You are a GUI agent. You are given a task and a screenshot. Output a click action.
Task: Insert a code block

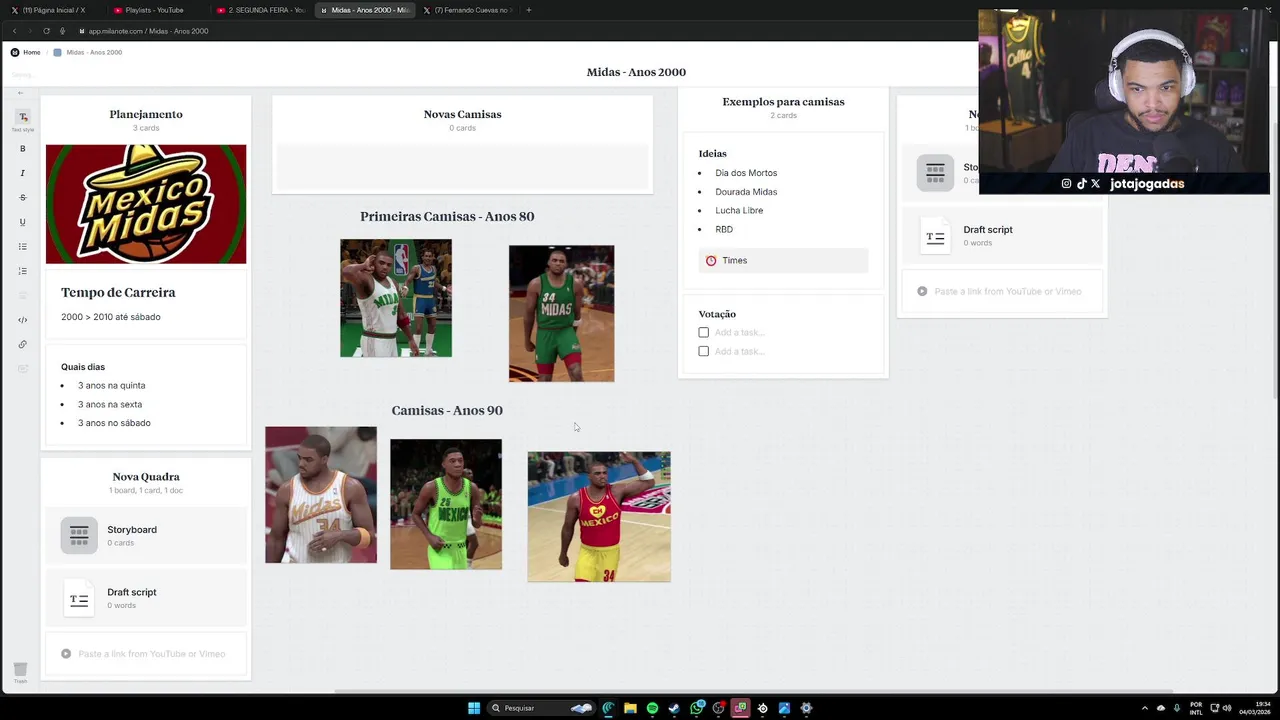(x=23, y=320)
